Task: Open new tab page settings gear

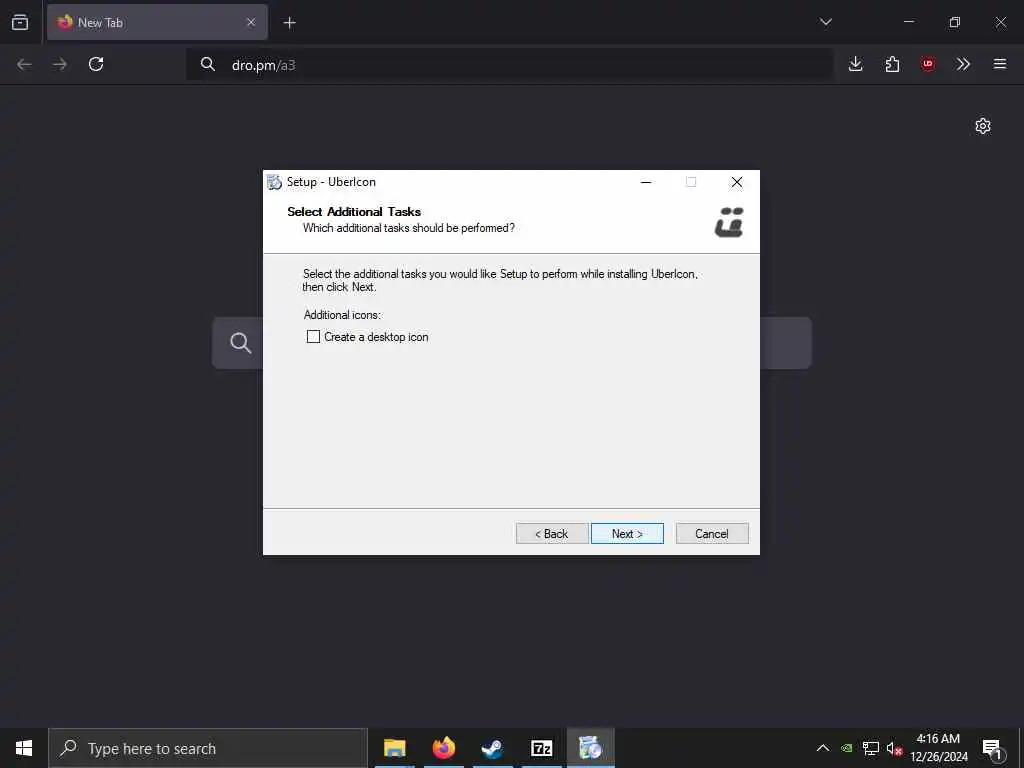Action: point(983,126)
